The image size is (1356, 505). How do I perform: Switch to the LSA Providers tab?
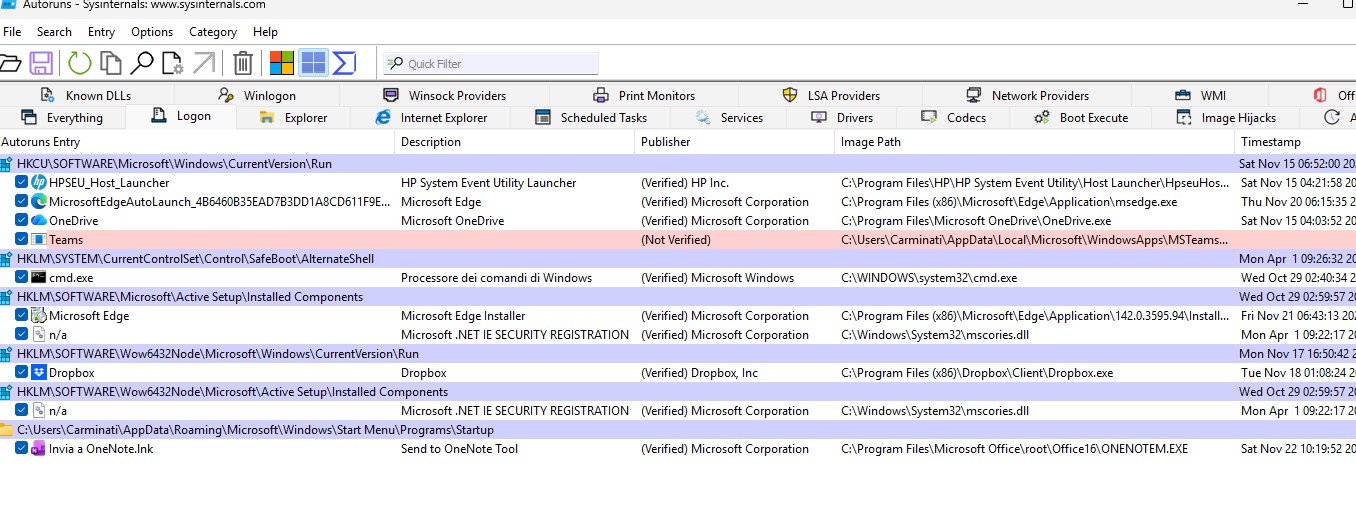coord(831,96)
